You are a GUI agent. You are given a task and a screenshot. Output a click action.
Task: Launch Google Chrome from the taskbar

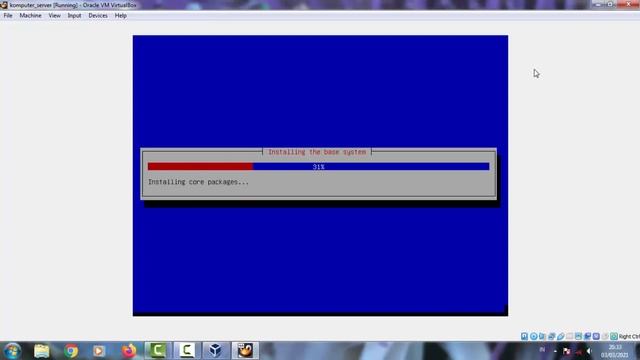tap(71, 351)
